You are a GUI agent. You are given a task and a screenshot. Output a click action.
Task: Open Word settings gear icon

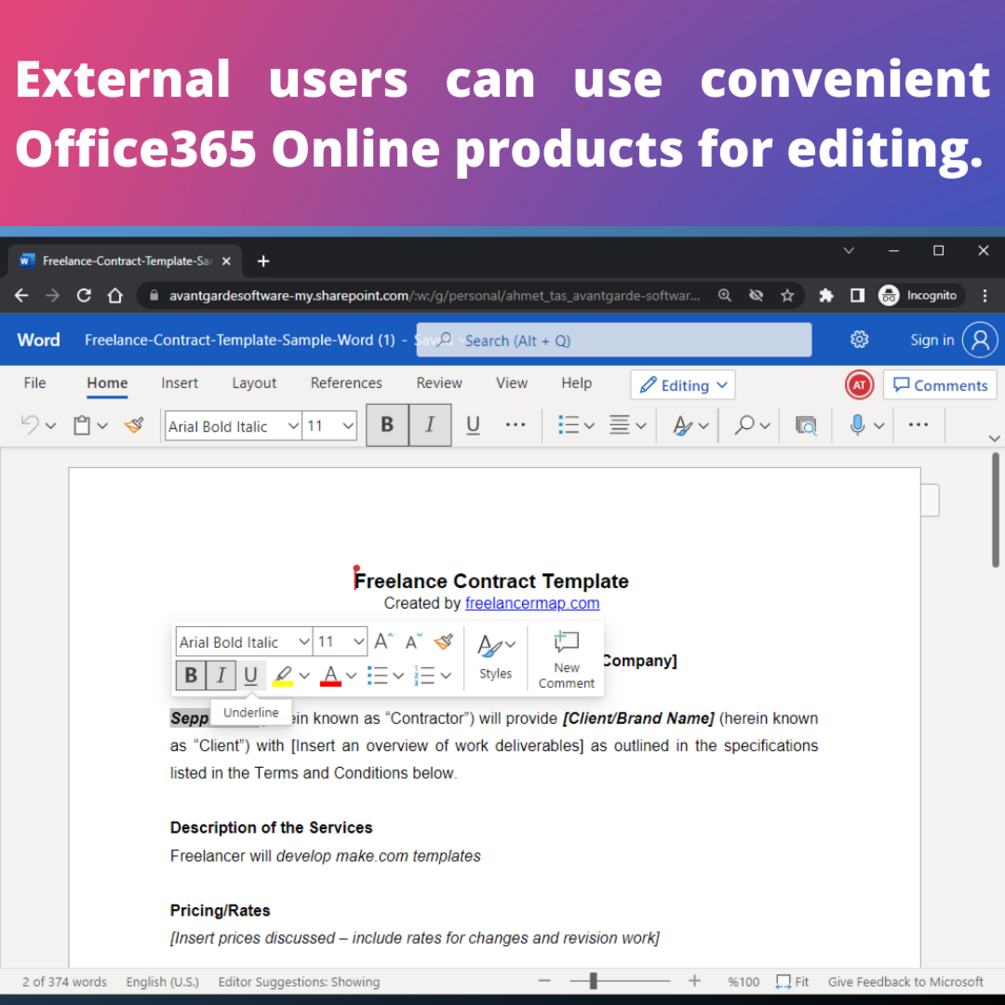(x=859, y=339)
